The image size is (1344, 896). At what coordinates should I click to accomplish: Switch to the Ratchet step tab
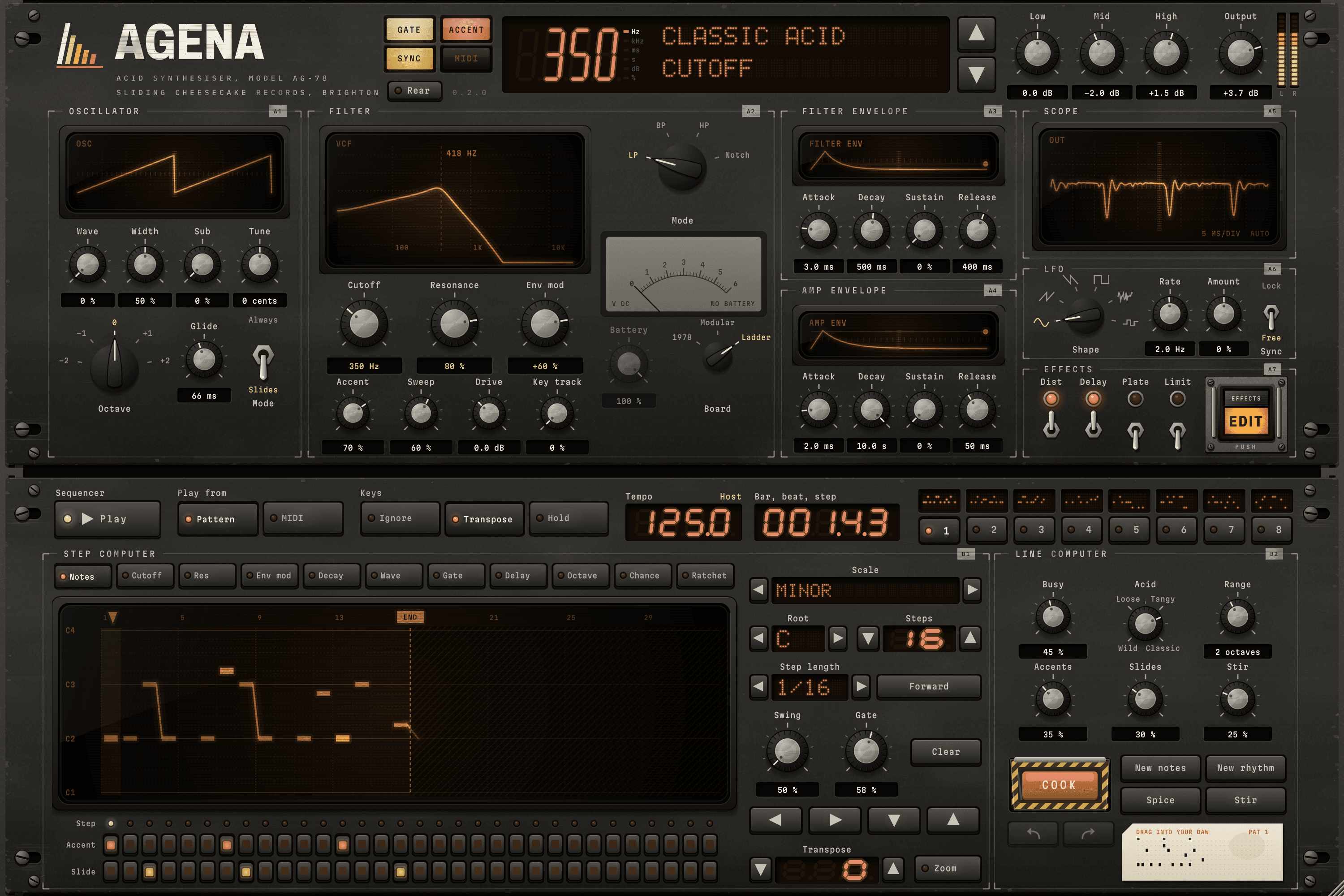click(705, 575)
